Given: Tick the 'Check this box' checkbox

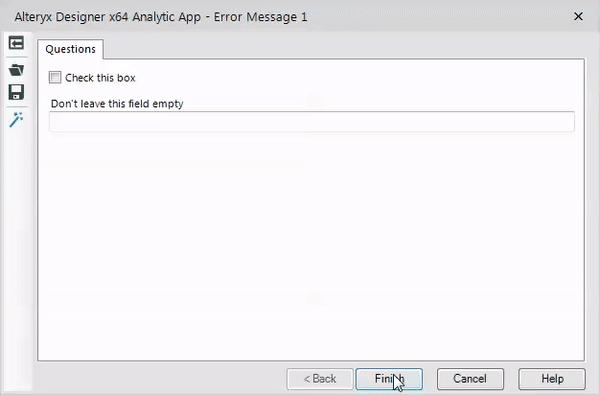Looking at the screenshot, I should pos(55,78).
